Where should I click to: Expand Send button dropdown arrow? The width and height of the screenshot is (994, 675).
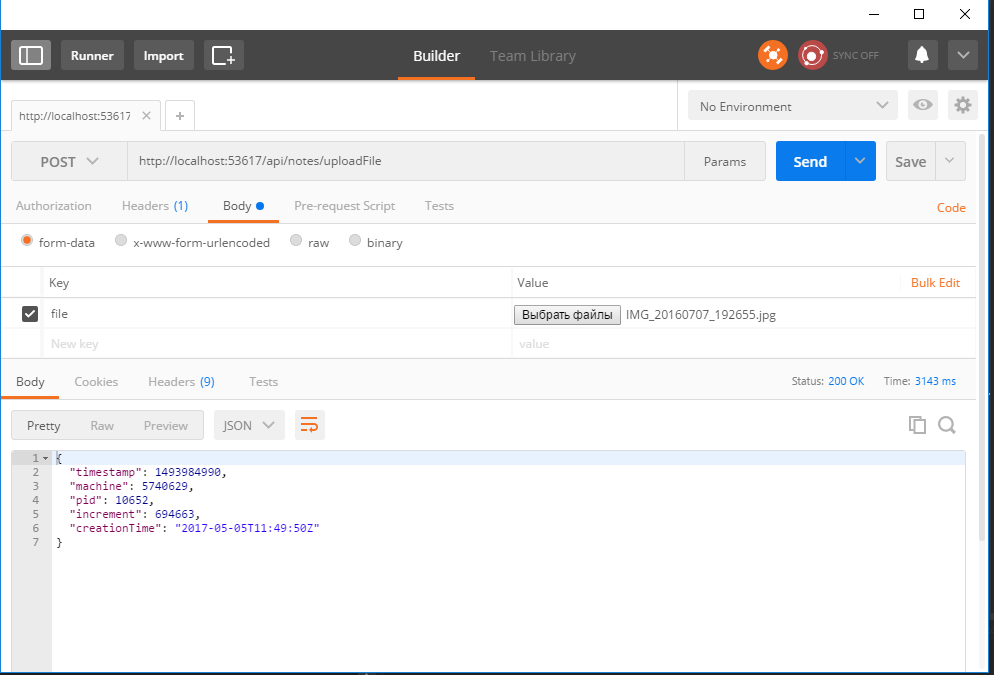(860, 161)
